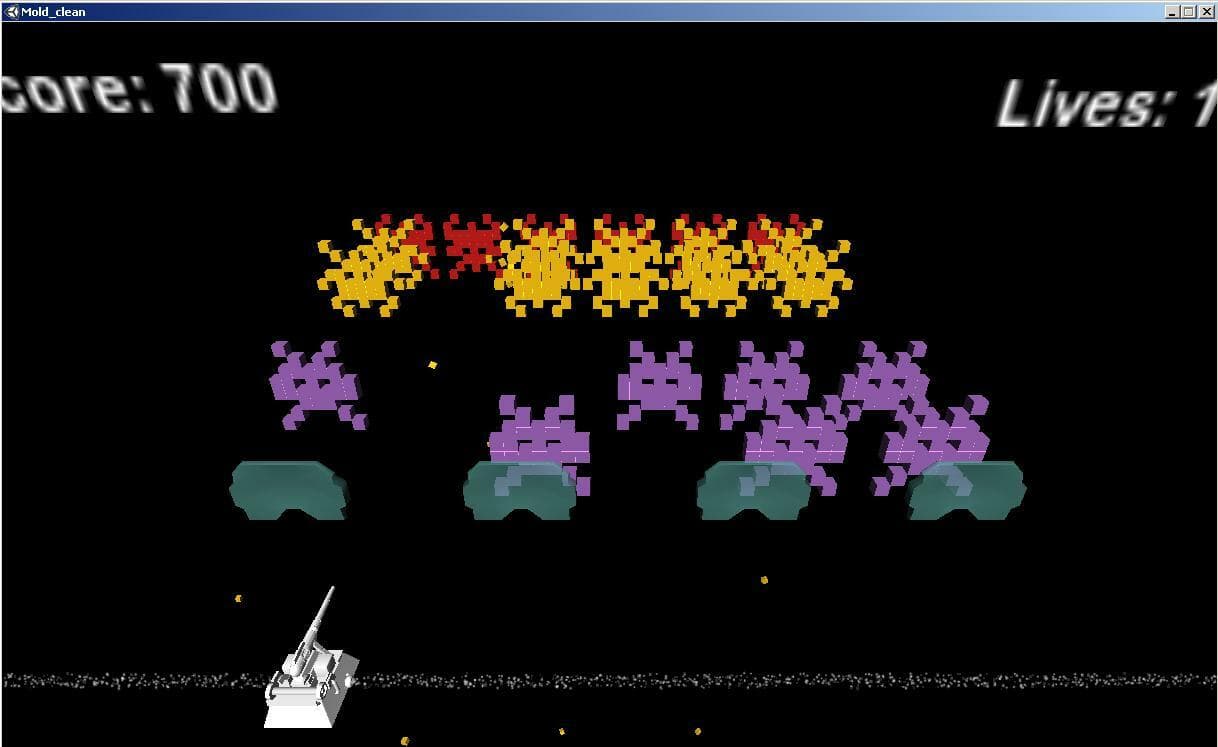
Task: Maximize the Mold_clean window
Action: [x=1188, y=11]
